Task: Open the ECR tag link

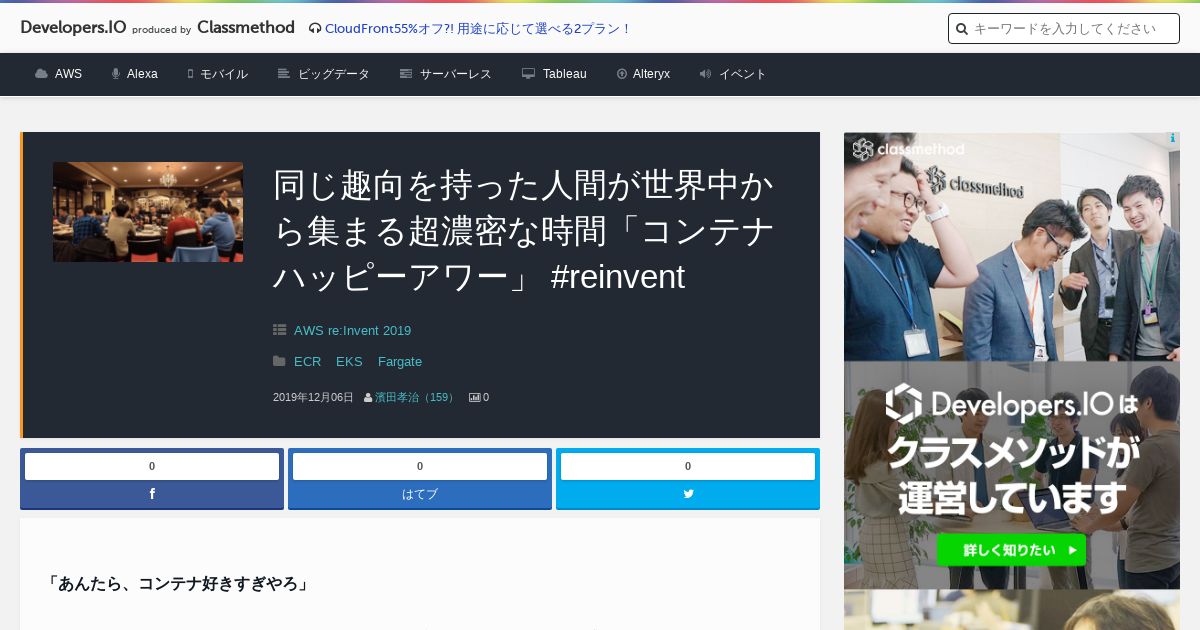Action: [307, 362]
